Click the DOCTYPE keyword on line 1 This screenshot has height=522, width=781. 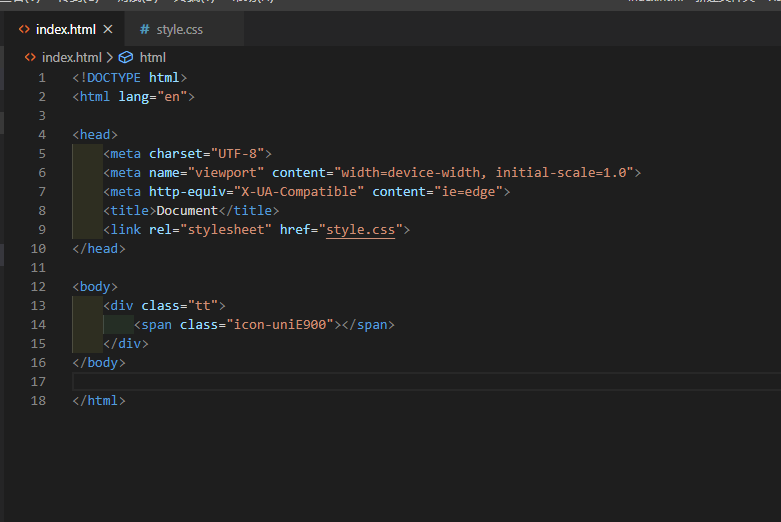tap(114, 78)
